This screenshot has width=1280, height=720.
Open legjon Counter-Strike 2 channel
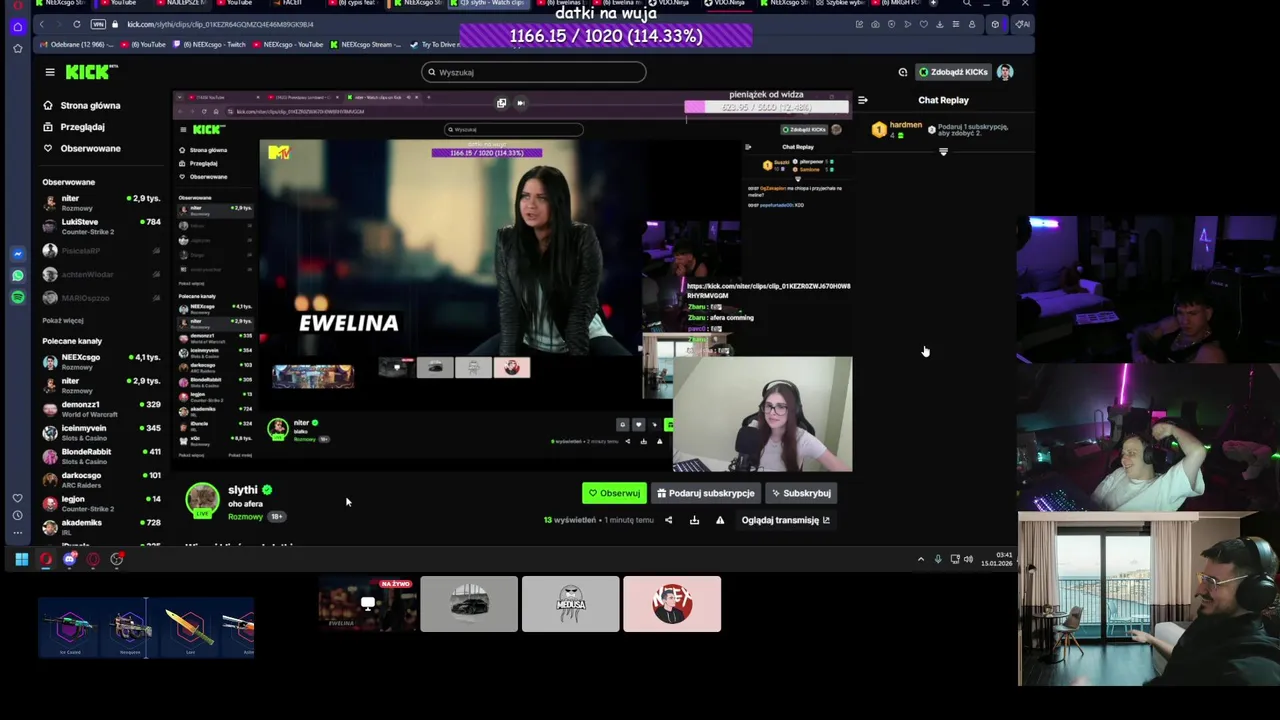pos(100,503)
